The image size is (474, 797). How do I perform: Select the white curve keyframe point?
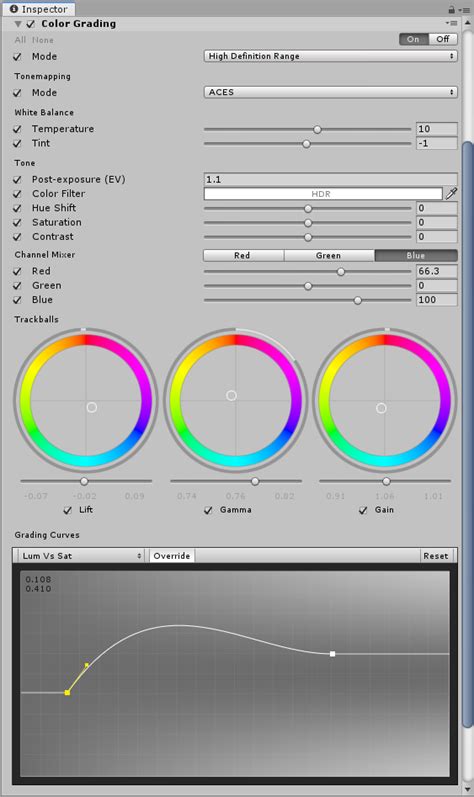pyautogui.click(x=332, y=654)
